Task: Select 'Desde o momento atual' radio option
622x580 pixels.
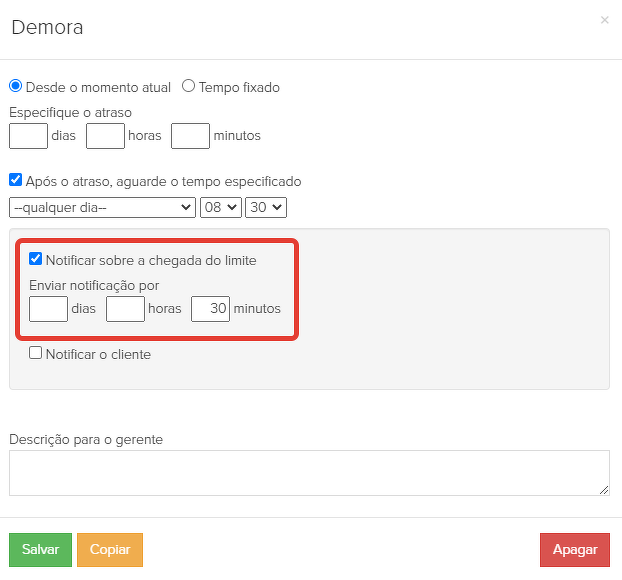Action: [15, 86]
